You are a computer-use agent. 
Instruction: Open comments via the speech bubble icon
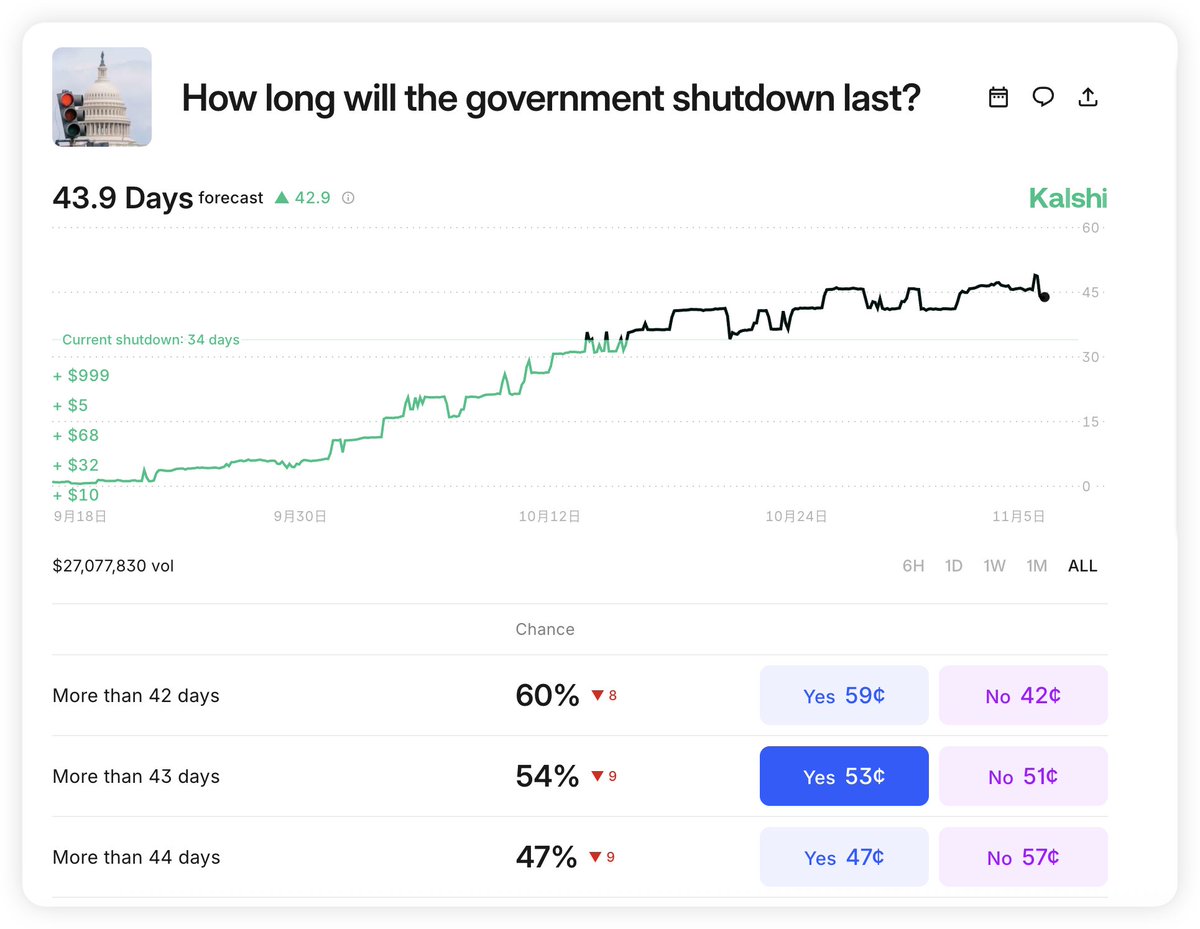(1043, 97)
